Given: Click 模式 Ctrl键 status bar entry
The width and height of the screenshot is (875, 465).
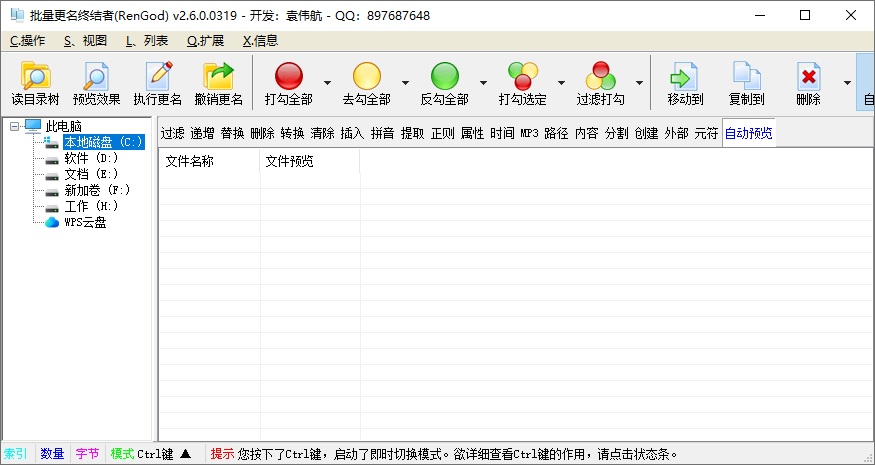Looking at the screenshot, I should 151,454.
